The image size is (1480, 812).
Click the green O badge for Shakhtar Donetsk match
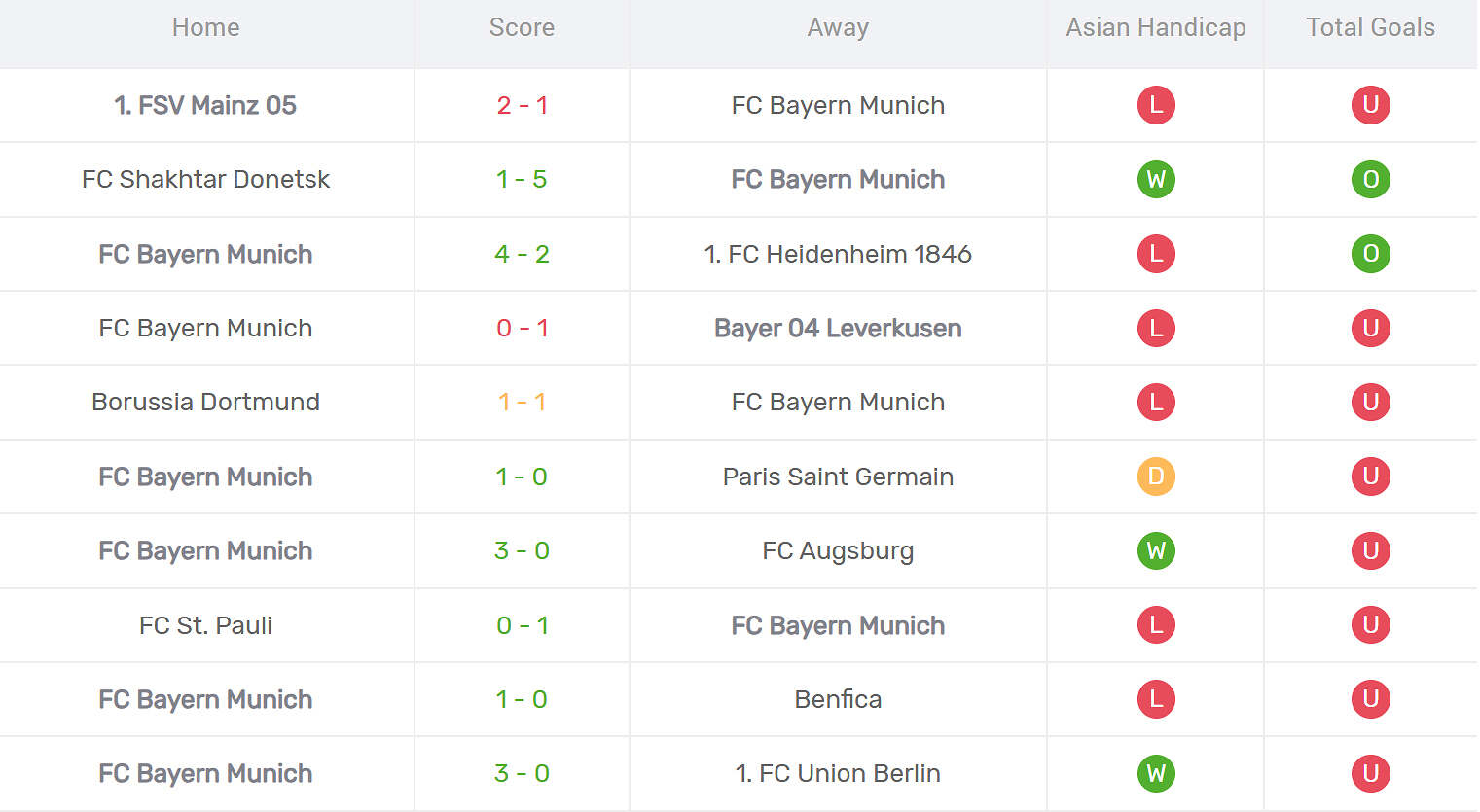[1370, 179]
